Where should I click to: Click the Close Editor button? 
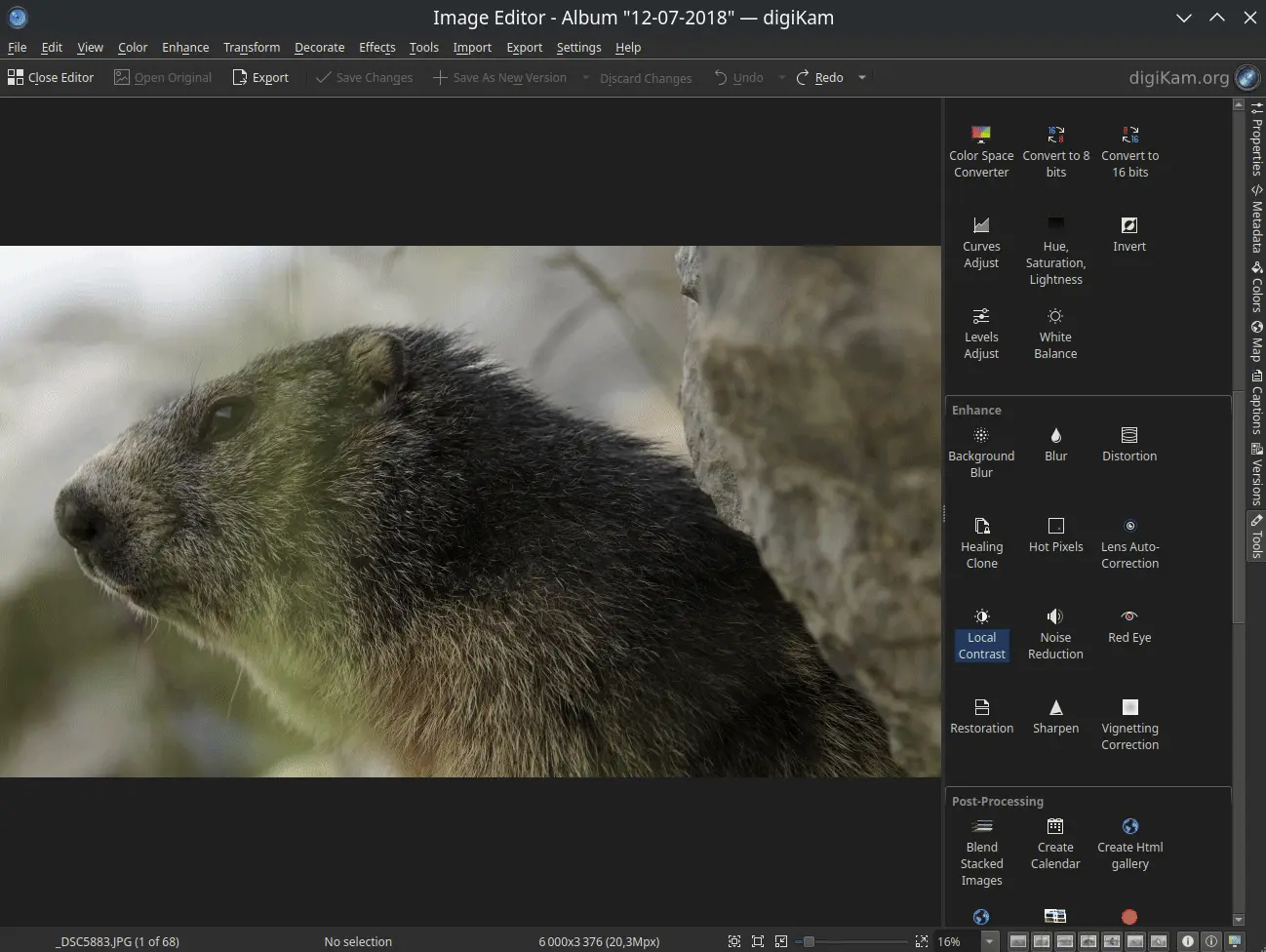pos(51,78)
